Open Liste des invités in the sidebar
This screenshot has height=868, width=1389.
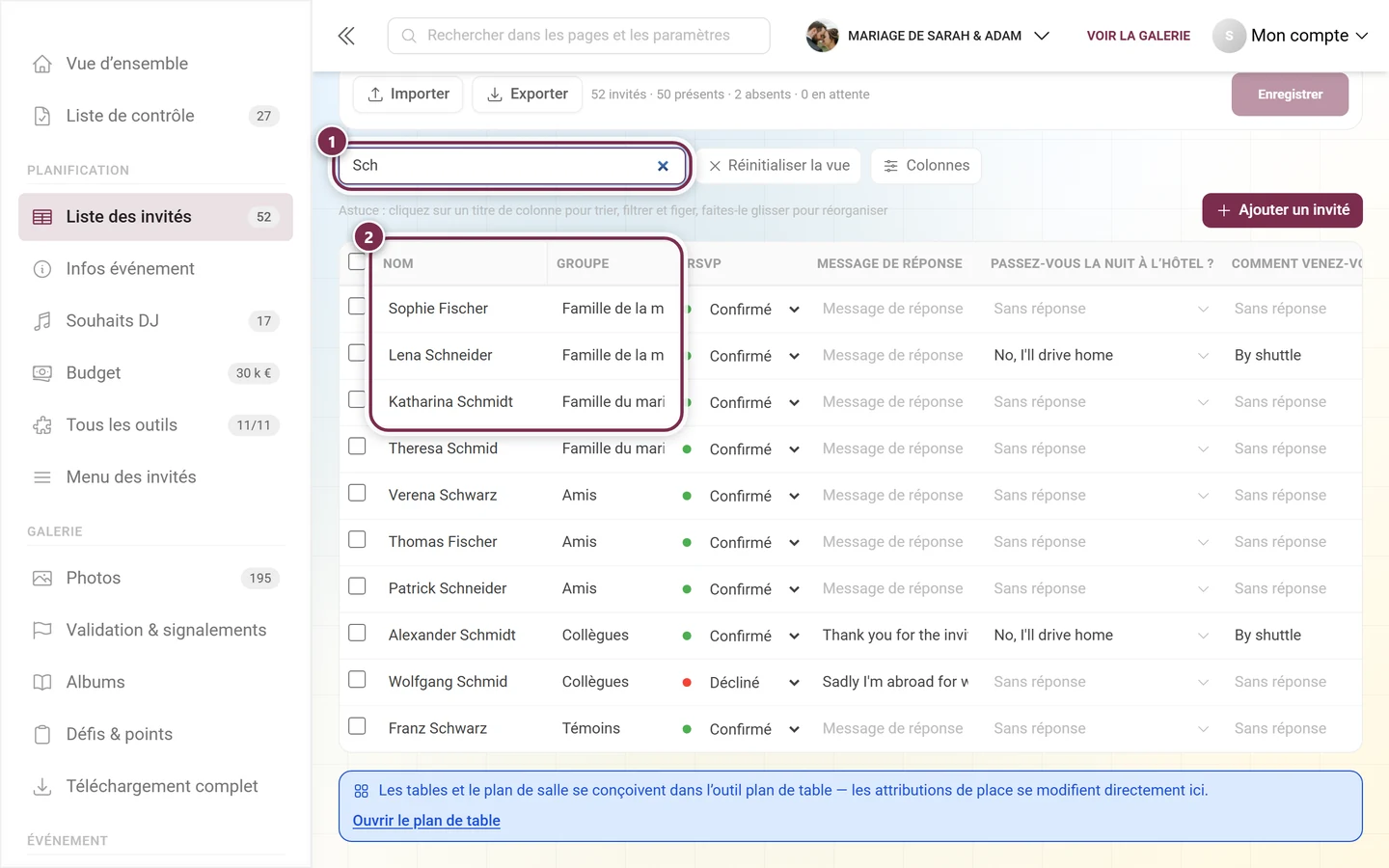point(155,217)
